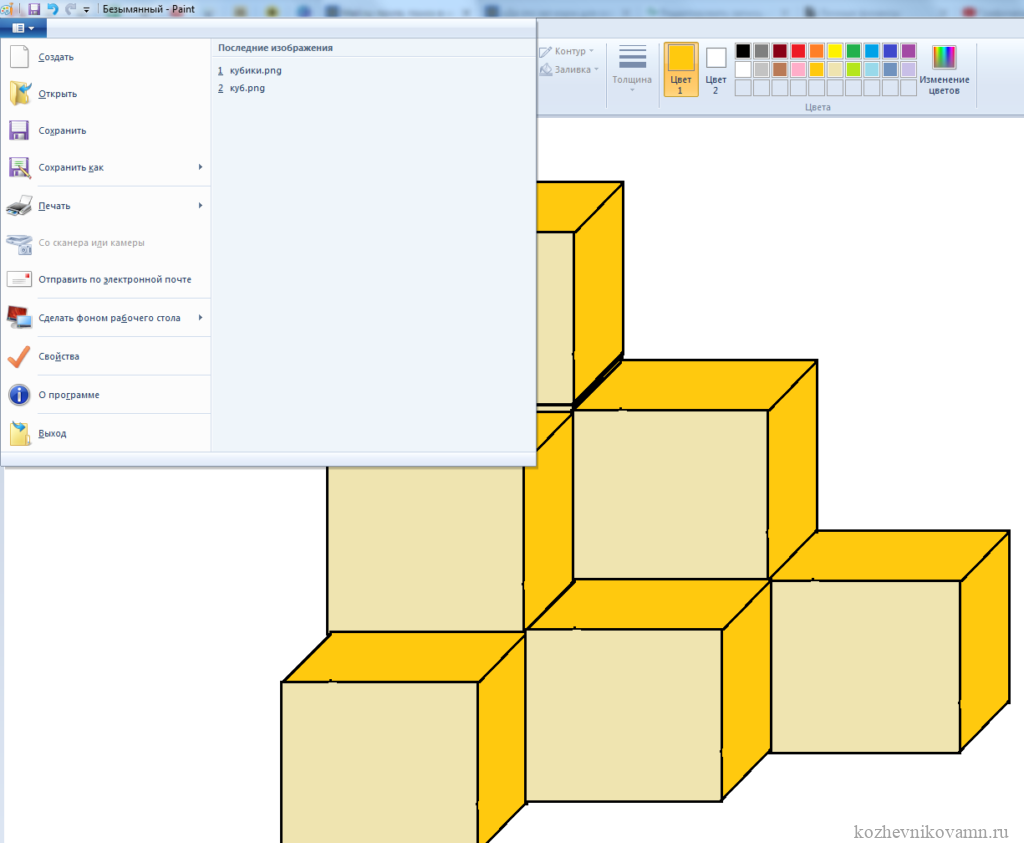The image size is (1024, 843).
Task: Select Цвет 1 foreground color button
Action: click(681, 70)
